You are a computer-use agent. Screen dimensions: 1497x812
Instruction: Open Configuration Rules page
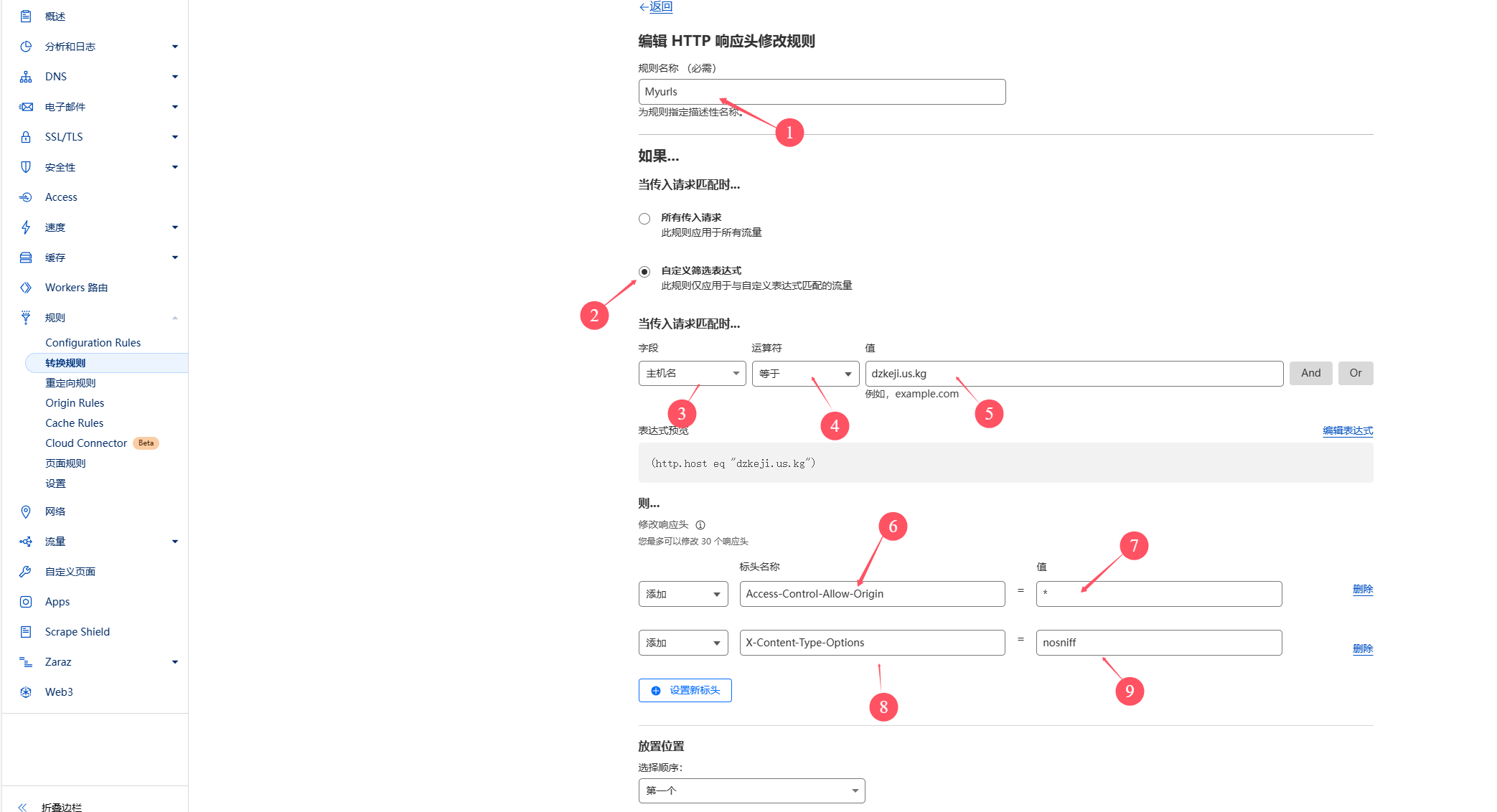click(x=93, y=343)
